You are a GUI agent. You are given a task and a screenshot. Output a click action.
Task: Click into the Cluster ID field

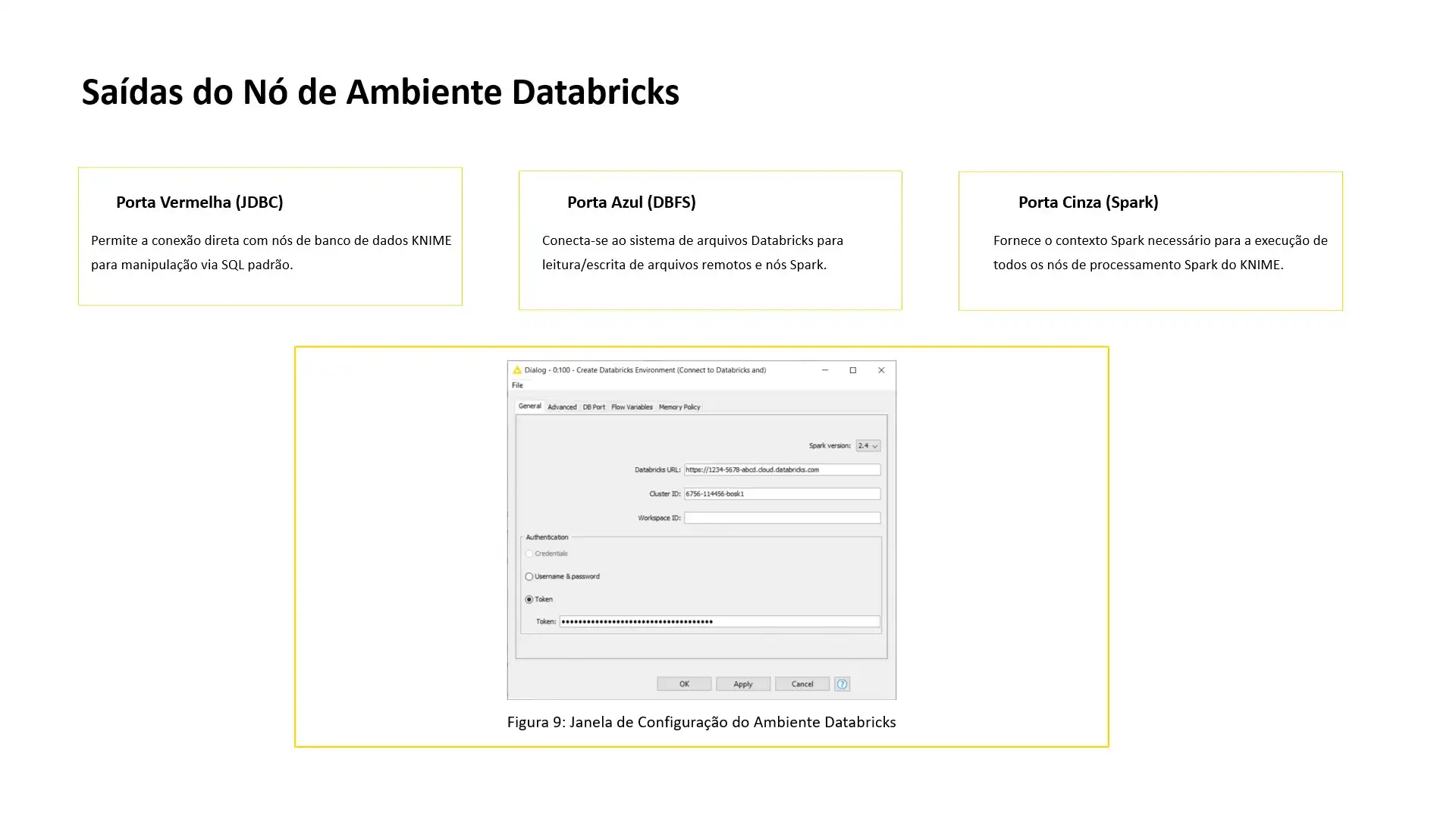pyautogui.click(x=782, y=494)
